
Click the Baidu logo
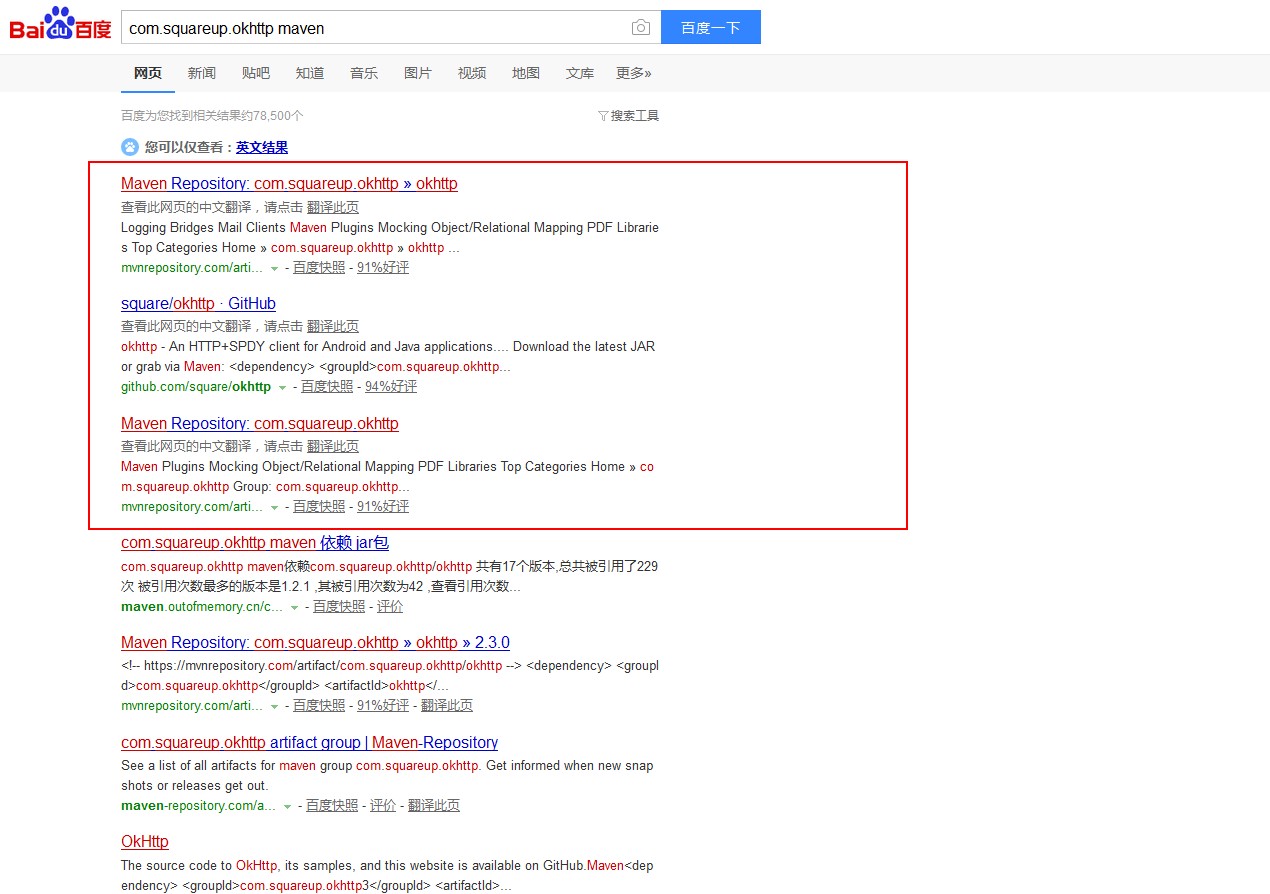(60, 24)
